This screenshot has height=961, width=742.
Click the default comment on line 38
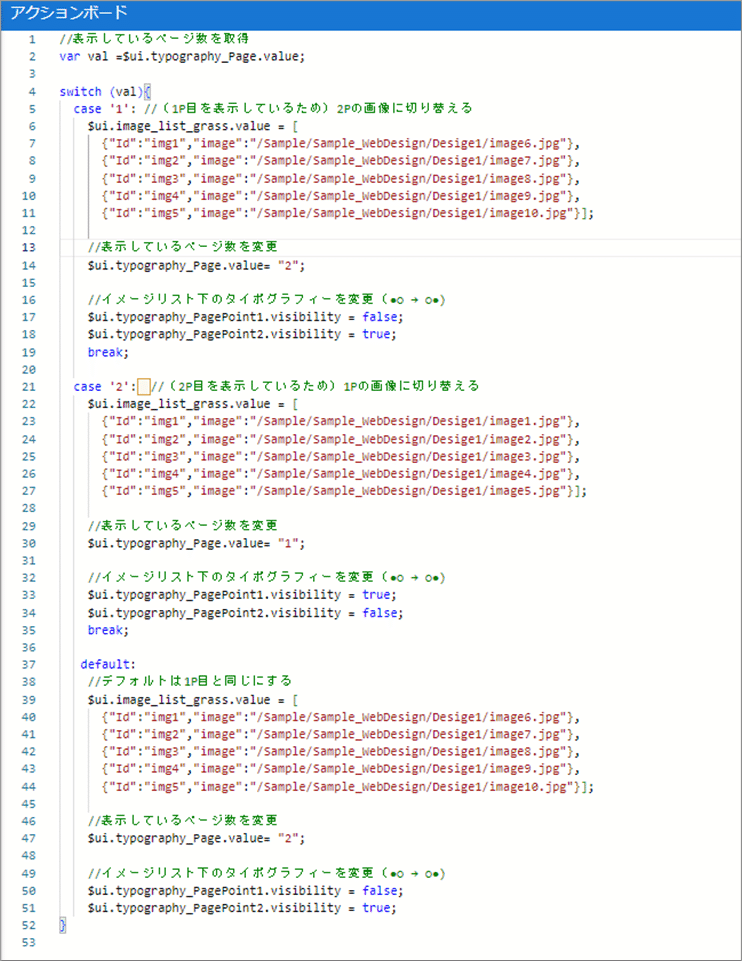190,682
